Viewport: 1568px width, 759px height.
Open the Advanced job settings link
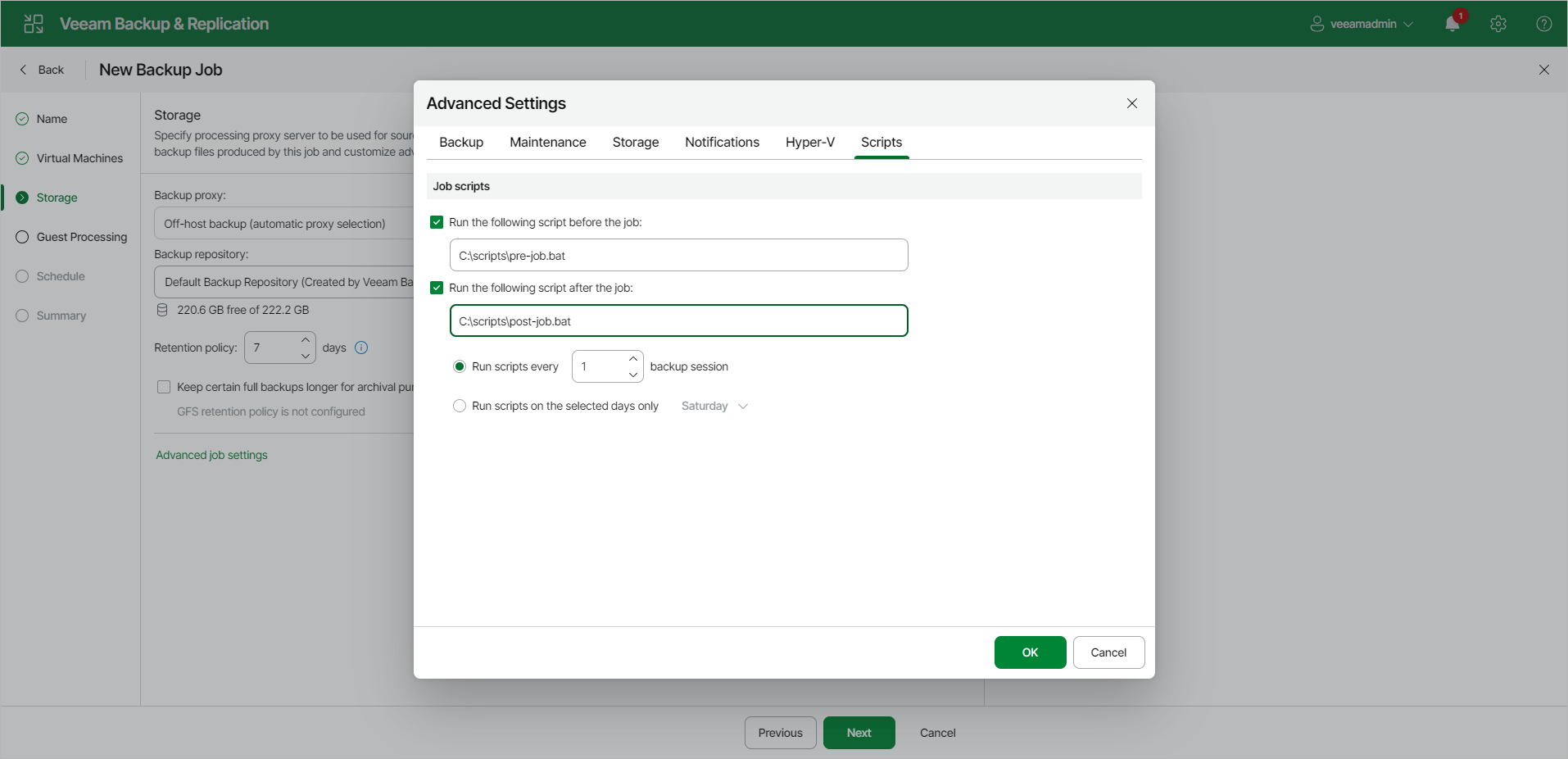[x=211, y=455]
